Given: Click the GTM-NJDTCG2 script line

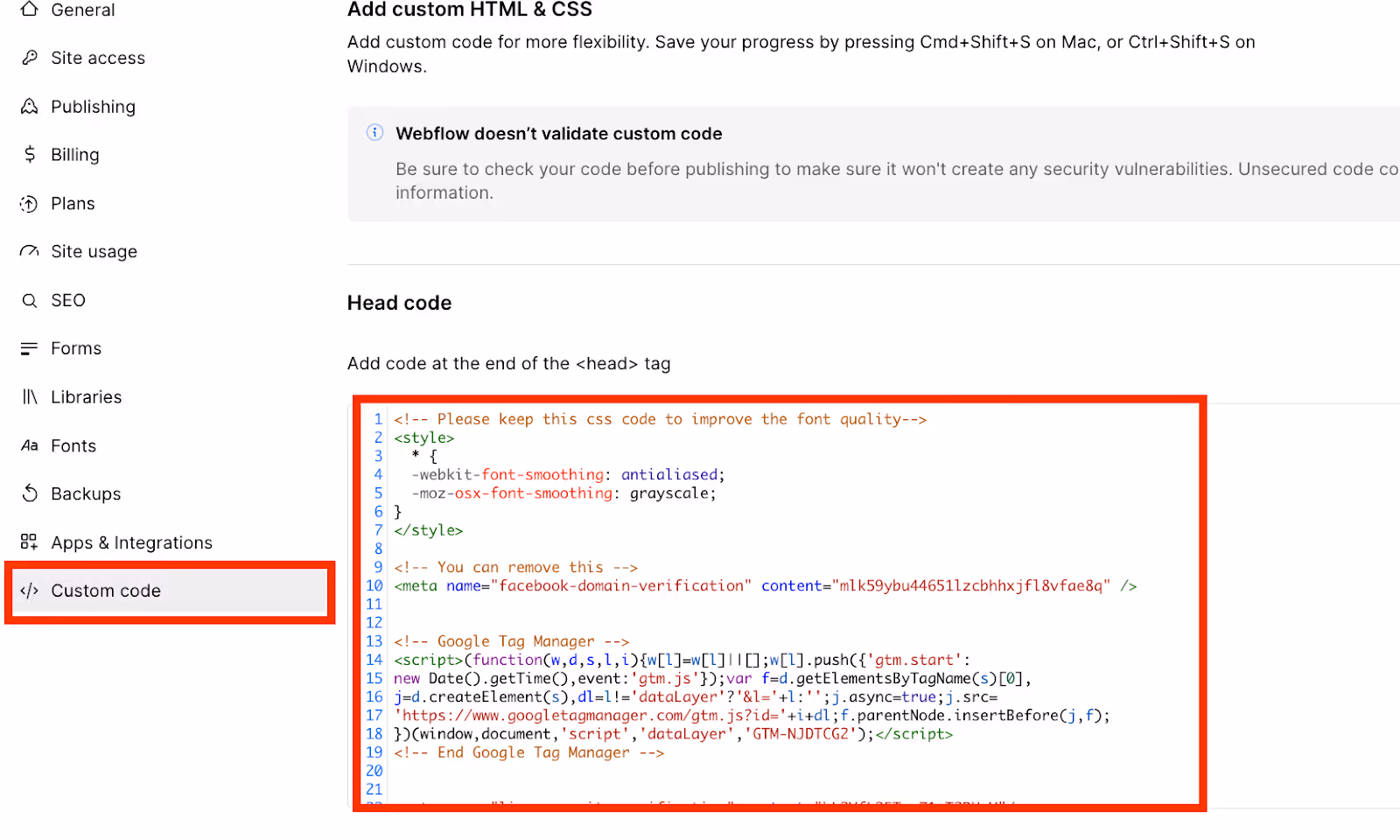Looking at the screenshot, I should pyautogui.click(x=674, y=734).
